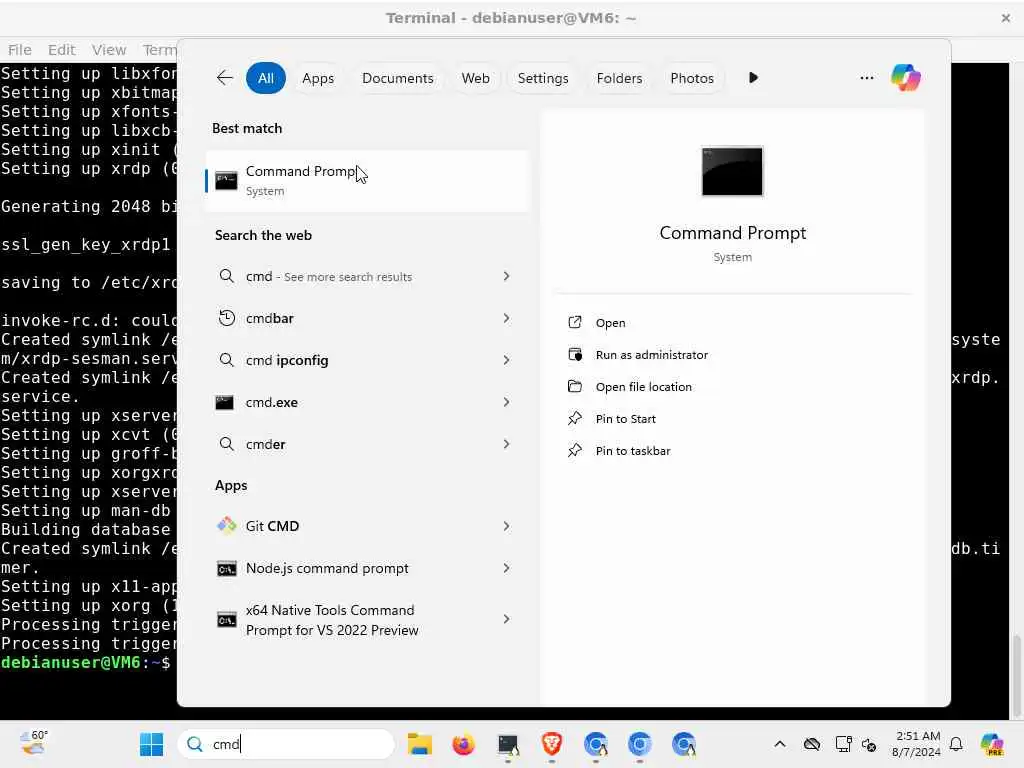Open the Command Prompt best match result

click(367, 181)
